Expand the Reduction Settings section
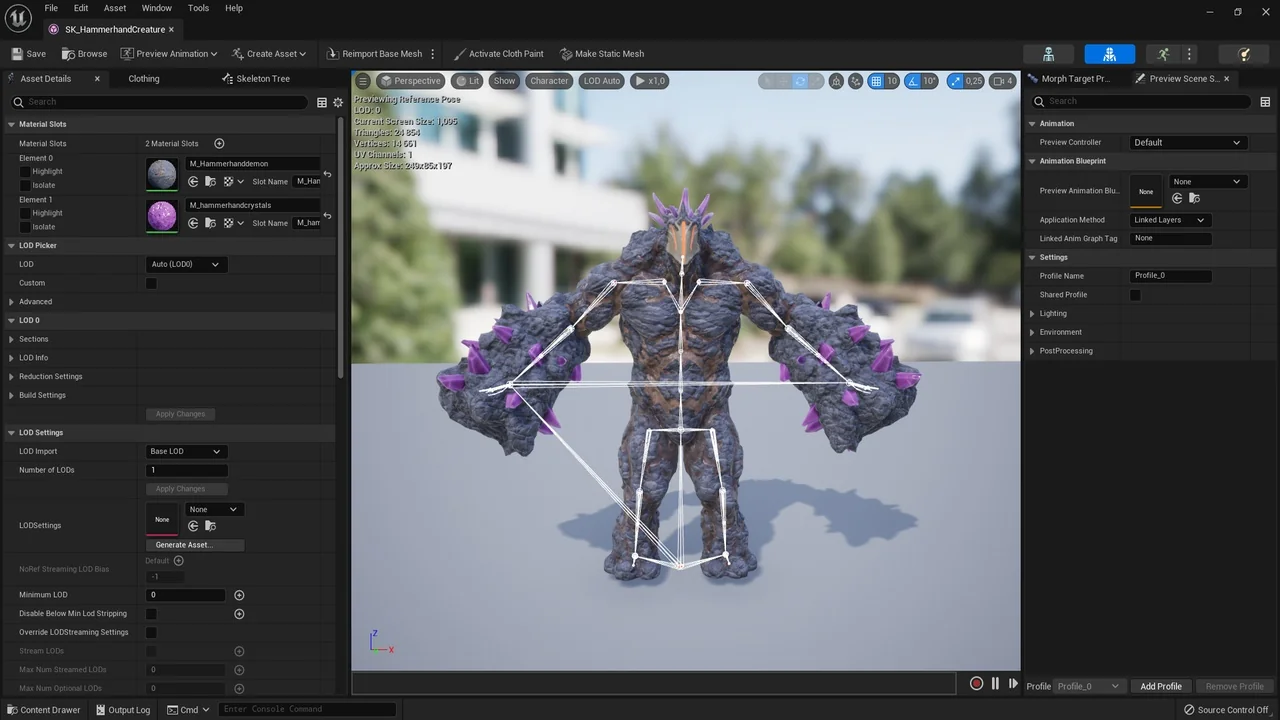The height and width of the screenshot is (720, 1280). 11,377
